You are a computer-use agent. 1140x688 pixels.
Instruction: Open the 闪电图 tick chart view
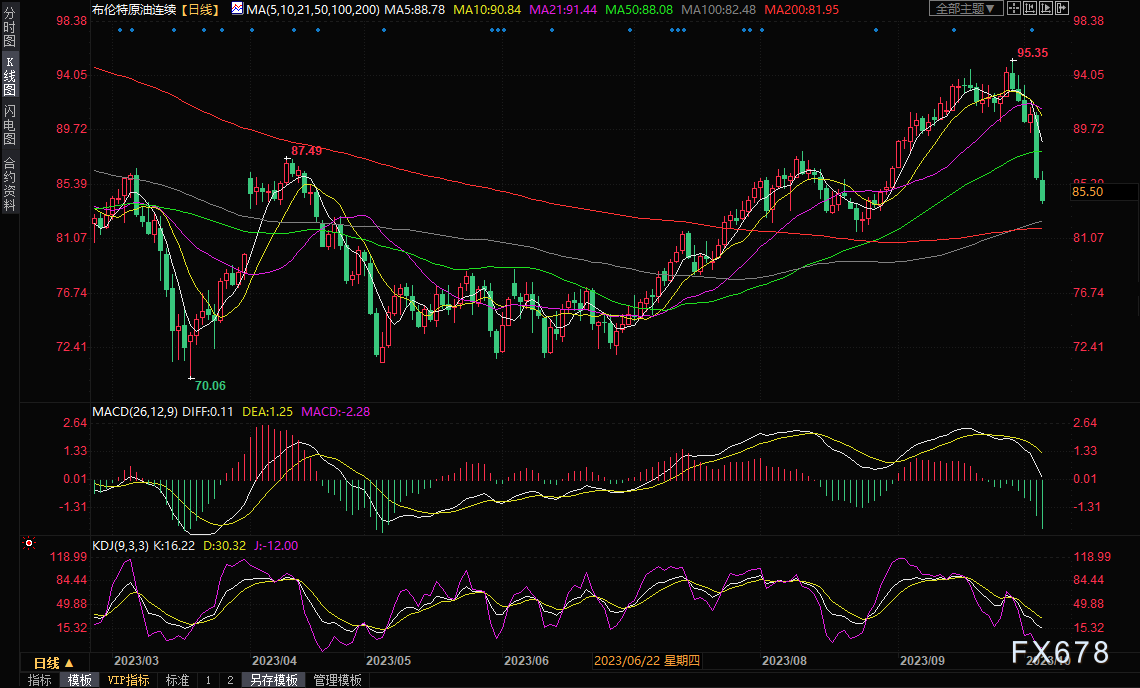click(9, 124)
